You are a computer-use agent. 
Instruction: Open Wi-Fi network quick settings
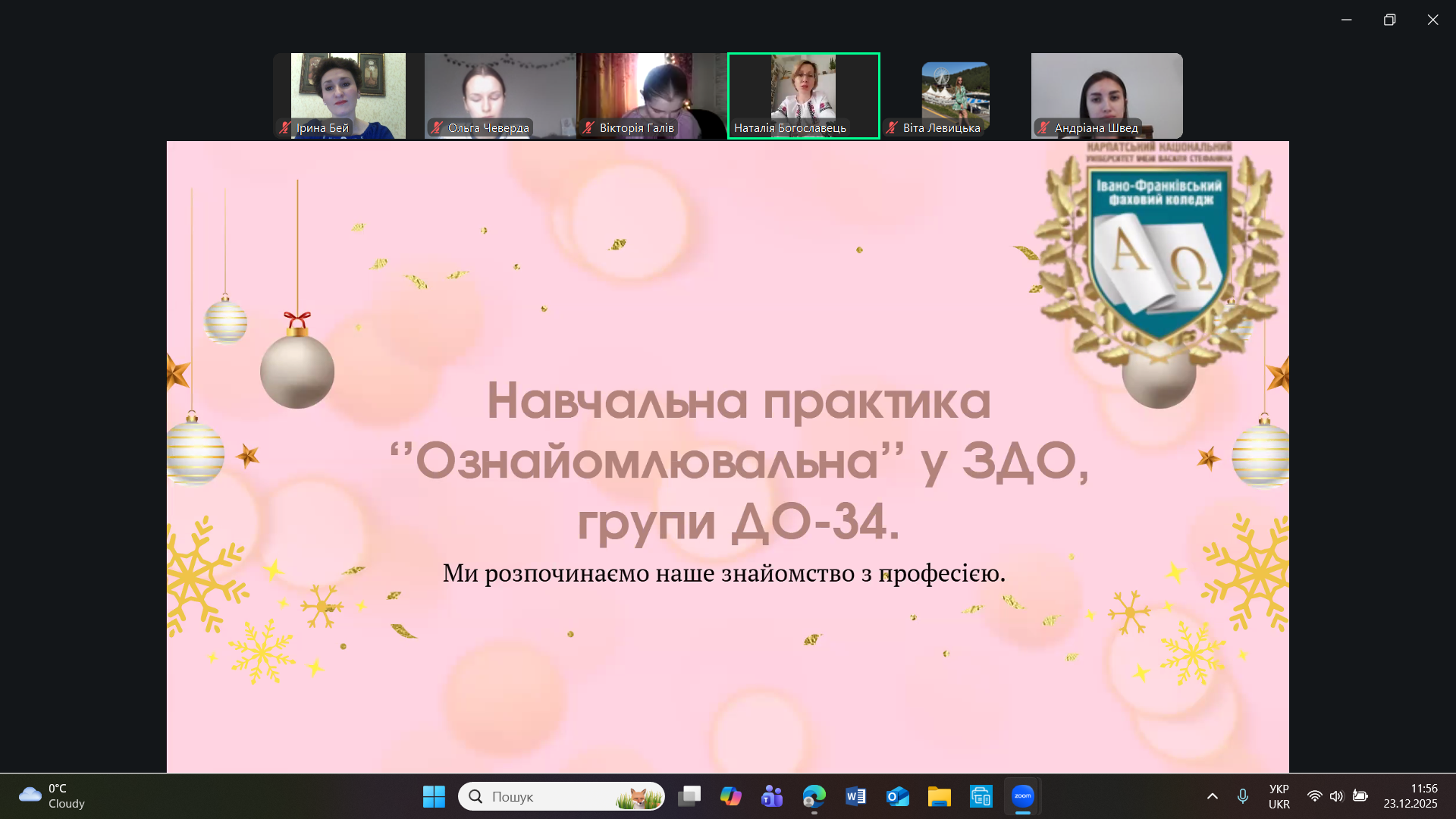[1314, 796]
